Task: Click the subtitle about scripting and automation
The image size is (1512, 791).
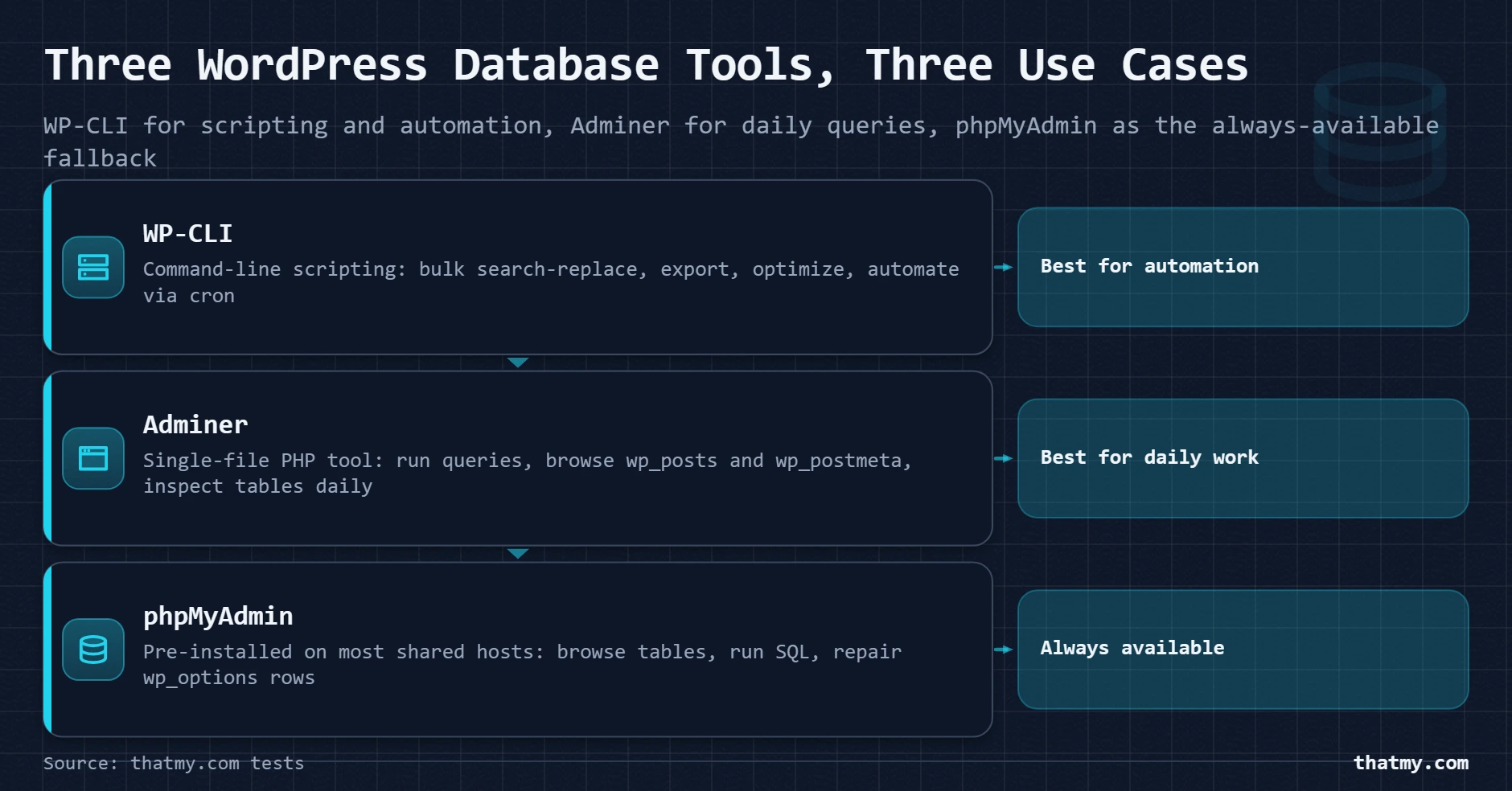Action: [741, 141]
